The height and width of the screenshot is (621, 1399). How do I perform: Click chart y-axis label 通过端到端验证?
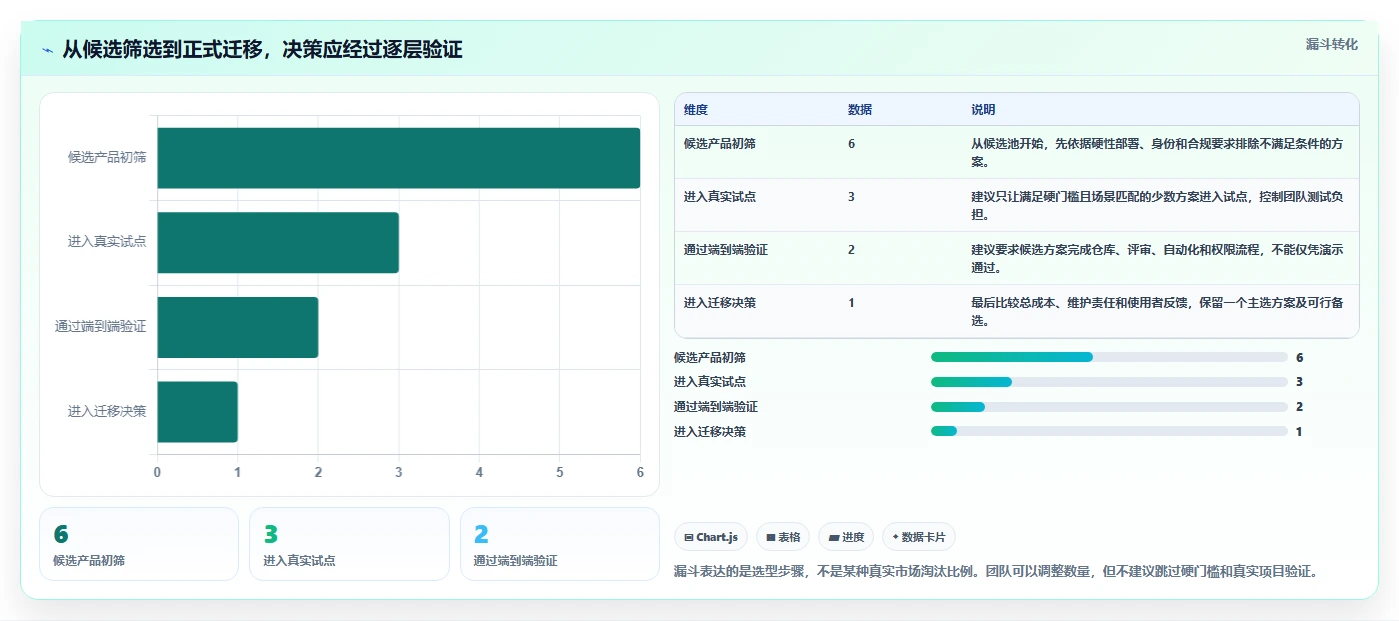101,327
